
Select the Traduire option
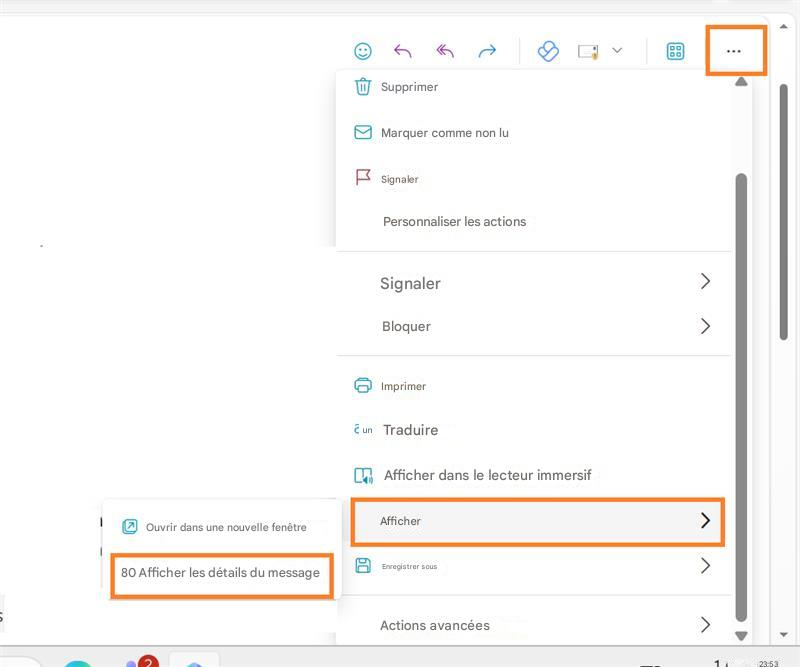[534, 430]
